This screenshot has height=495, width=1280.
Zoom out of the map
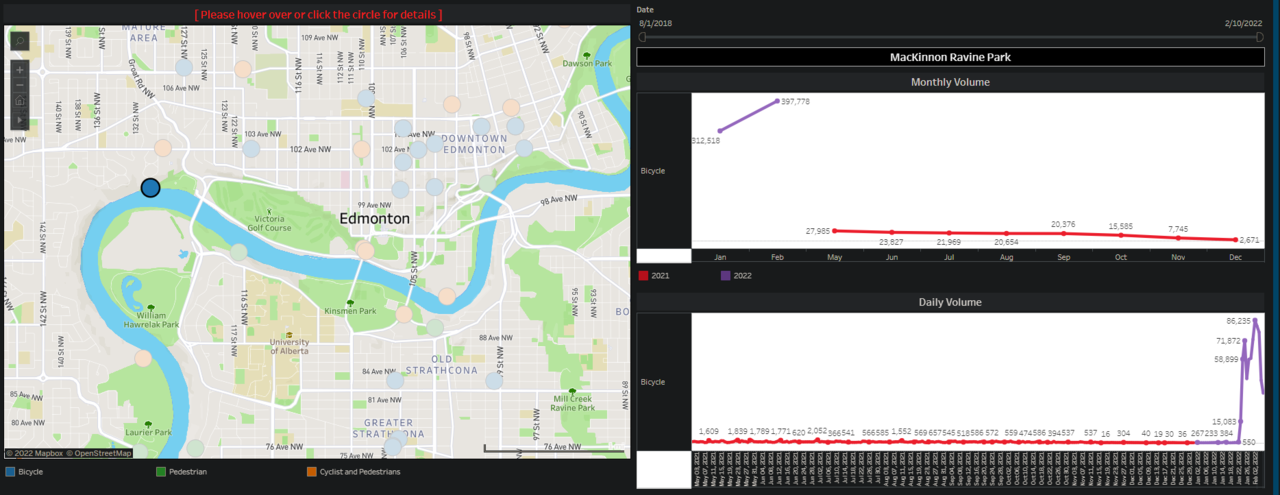coord(20,86)
